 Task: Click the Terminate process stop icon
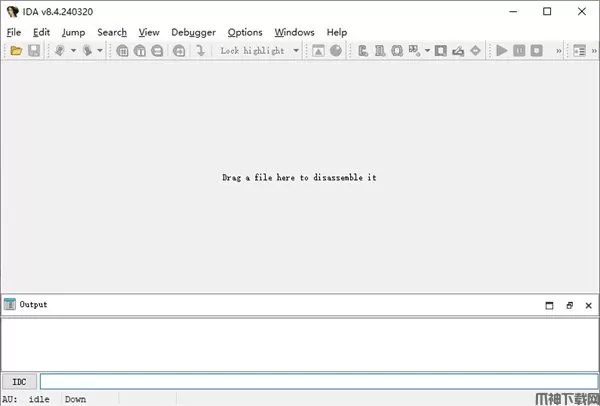coord(536,51)
